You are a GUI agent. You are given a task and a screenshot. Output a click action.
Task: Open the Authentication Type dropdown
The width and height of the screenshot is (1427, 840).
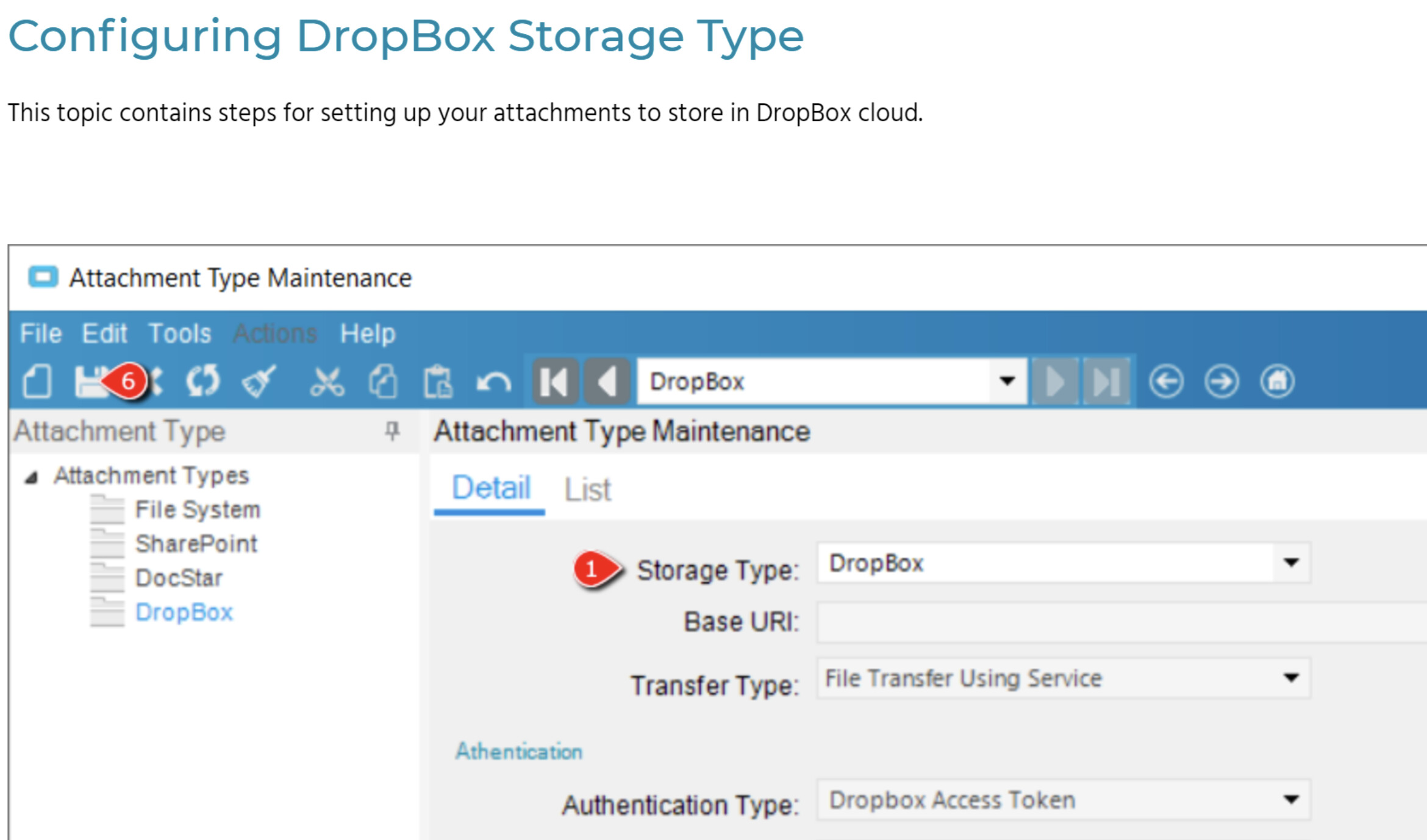pyautogui.click(x=1290, y=800)
